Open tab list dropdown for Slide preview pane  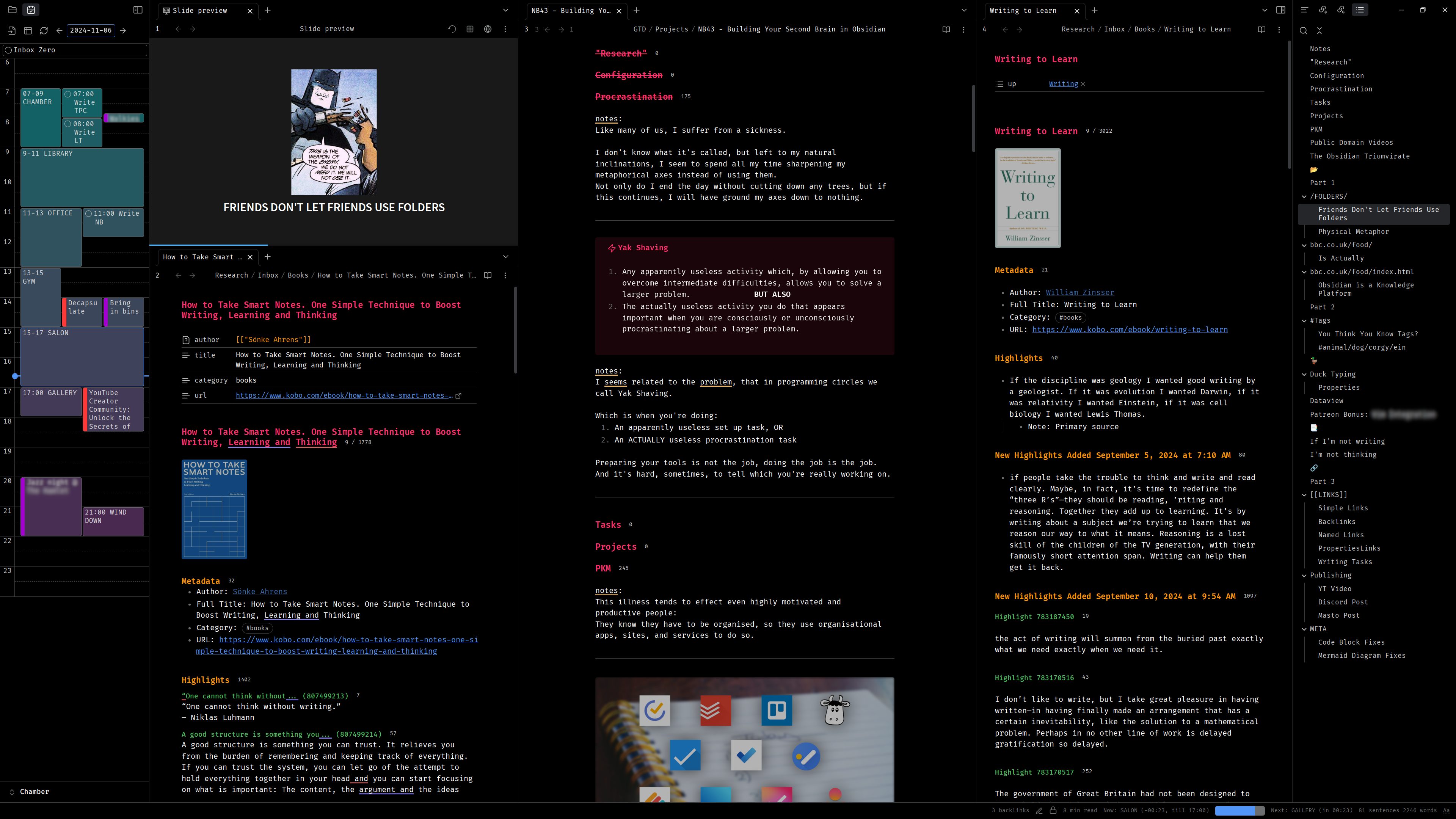click(x=506, y=10)
